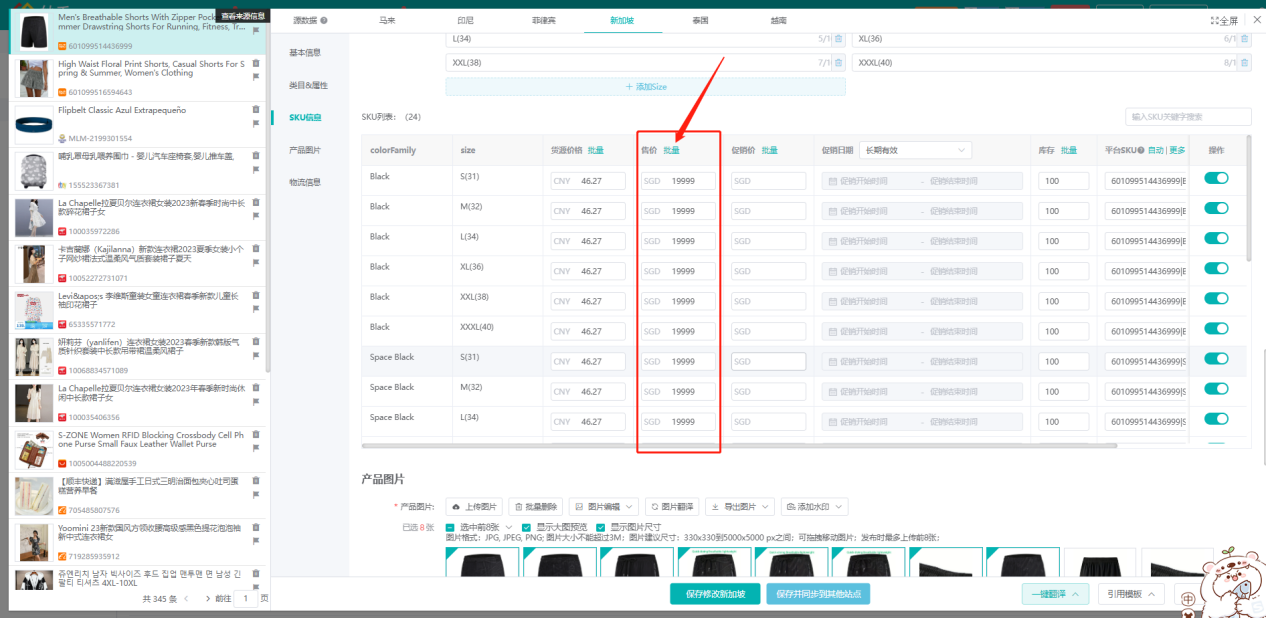Delete the Flipbelt Classic product from list
The width and height of the screenshot is (1266, 618).
[256, 108]
